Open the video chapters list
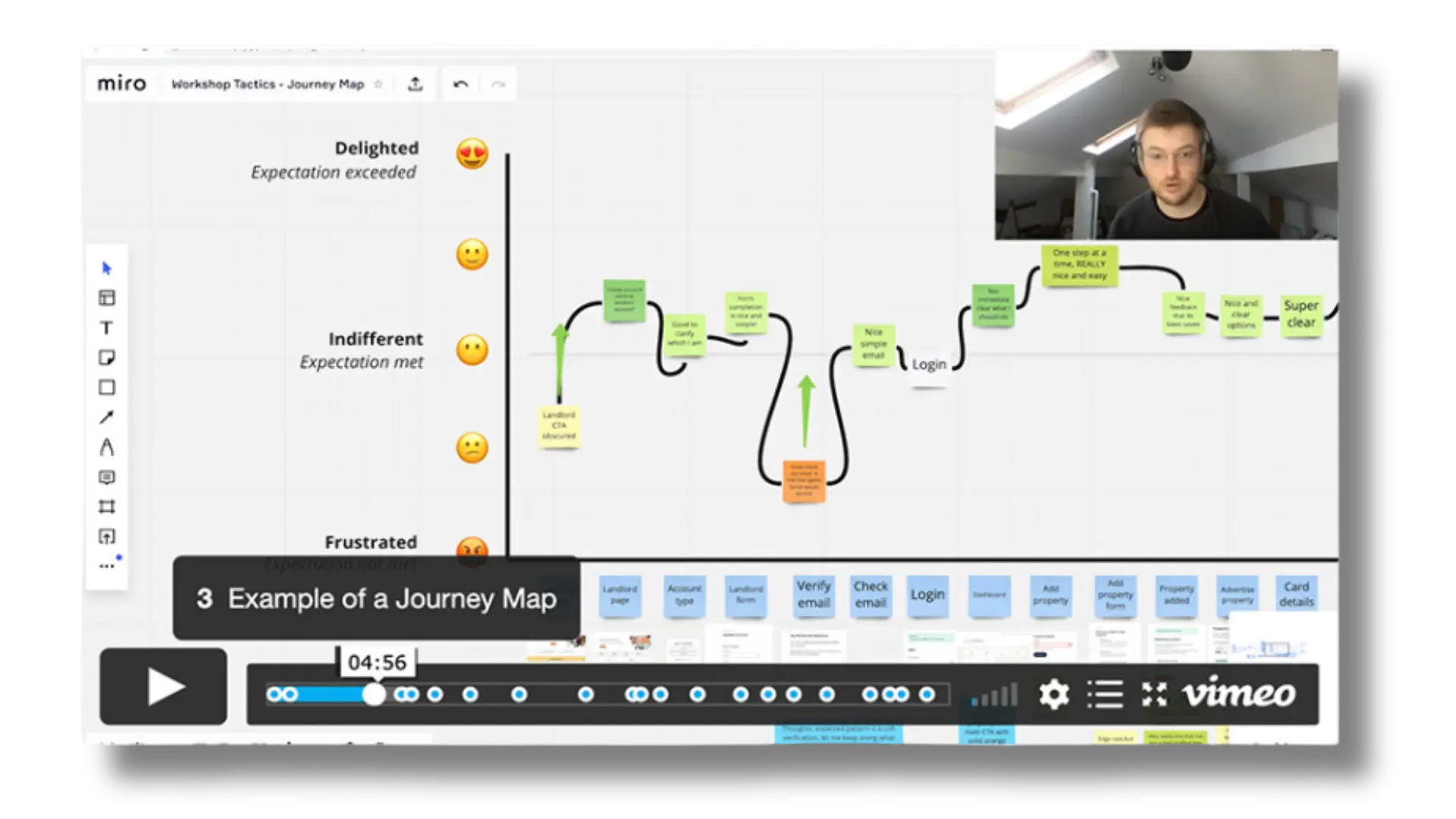This screenshot has width=1456, height=819. tap(1104, 694)
